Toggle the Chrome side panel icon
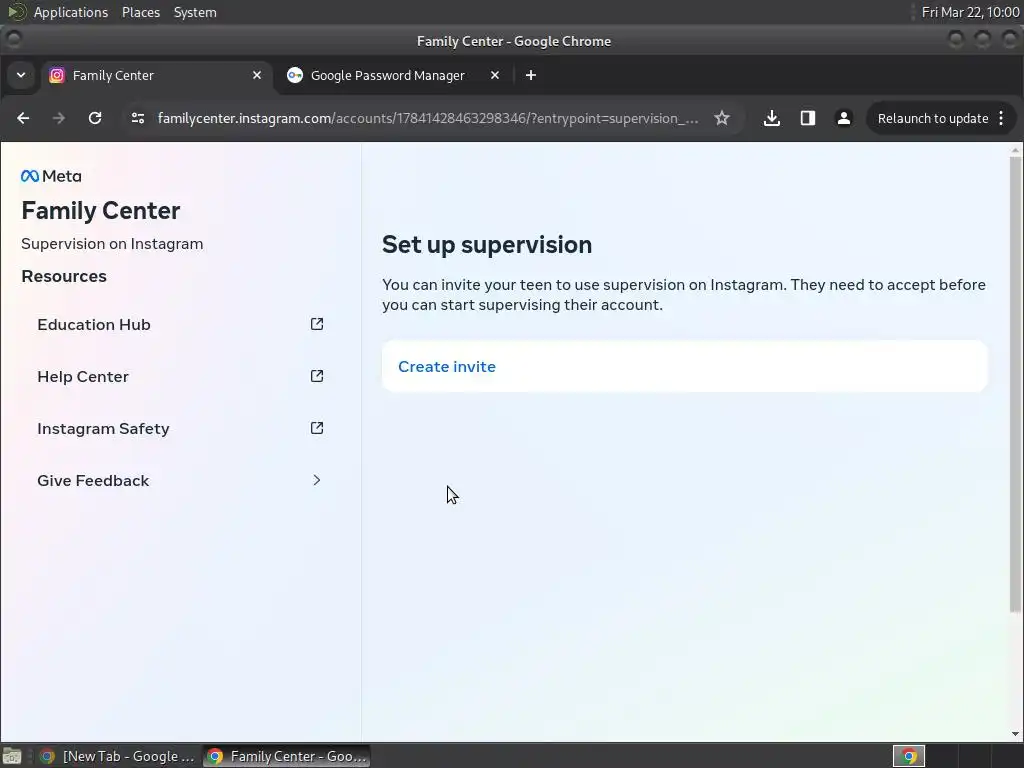The image size is (1024, 768). pyautogui.click(x=808, y=118)
